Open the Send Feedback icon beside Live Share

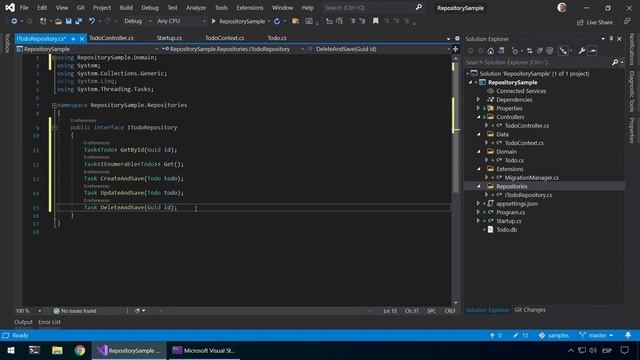[x=627, y=22]
